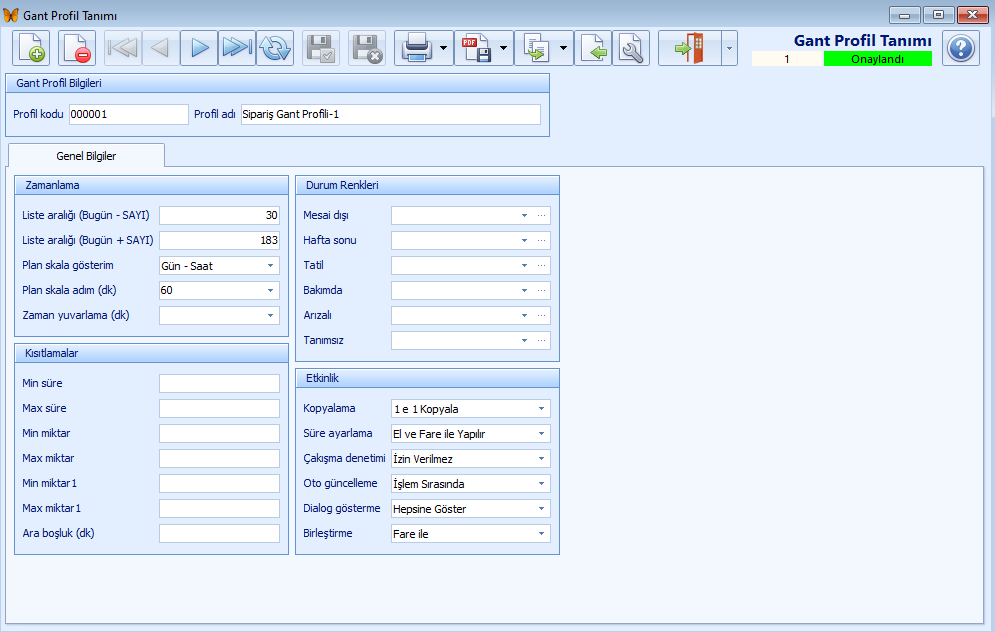
Task: Jump to the last record
Action: coord(236,48)
